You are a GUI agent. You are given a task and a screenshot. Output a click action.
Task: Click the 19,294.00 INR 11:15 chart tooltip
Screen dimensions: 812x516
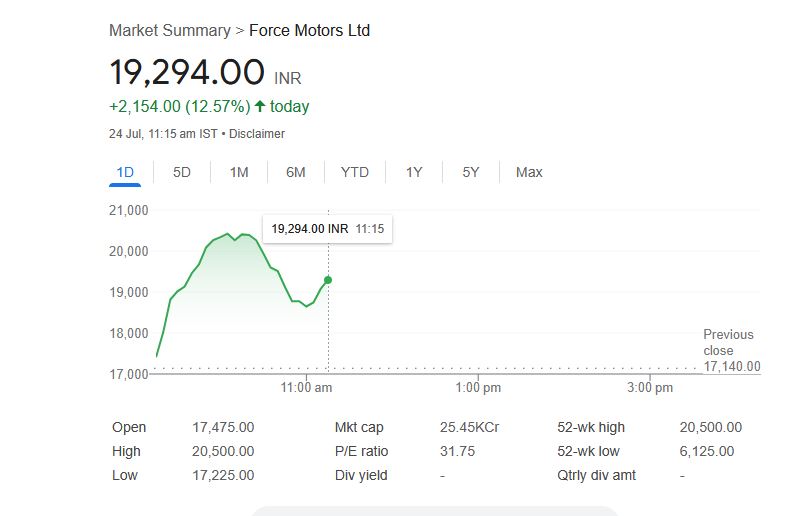(328, 229)
